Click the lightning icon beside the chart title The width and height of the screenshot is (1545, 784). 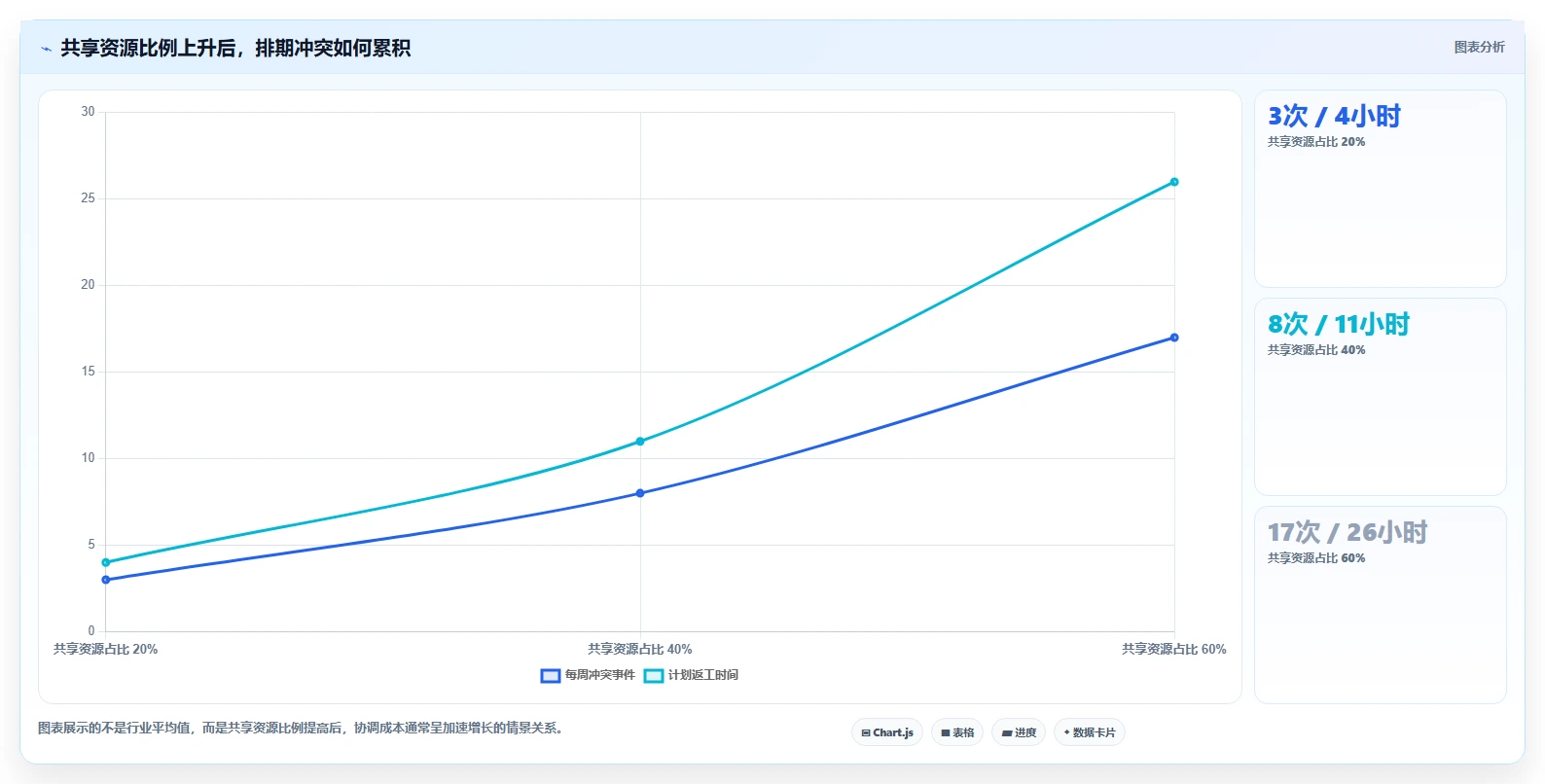pyautogui.click(x=46, y=49)
